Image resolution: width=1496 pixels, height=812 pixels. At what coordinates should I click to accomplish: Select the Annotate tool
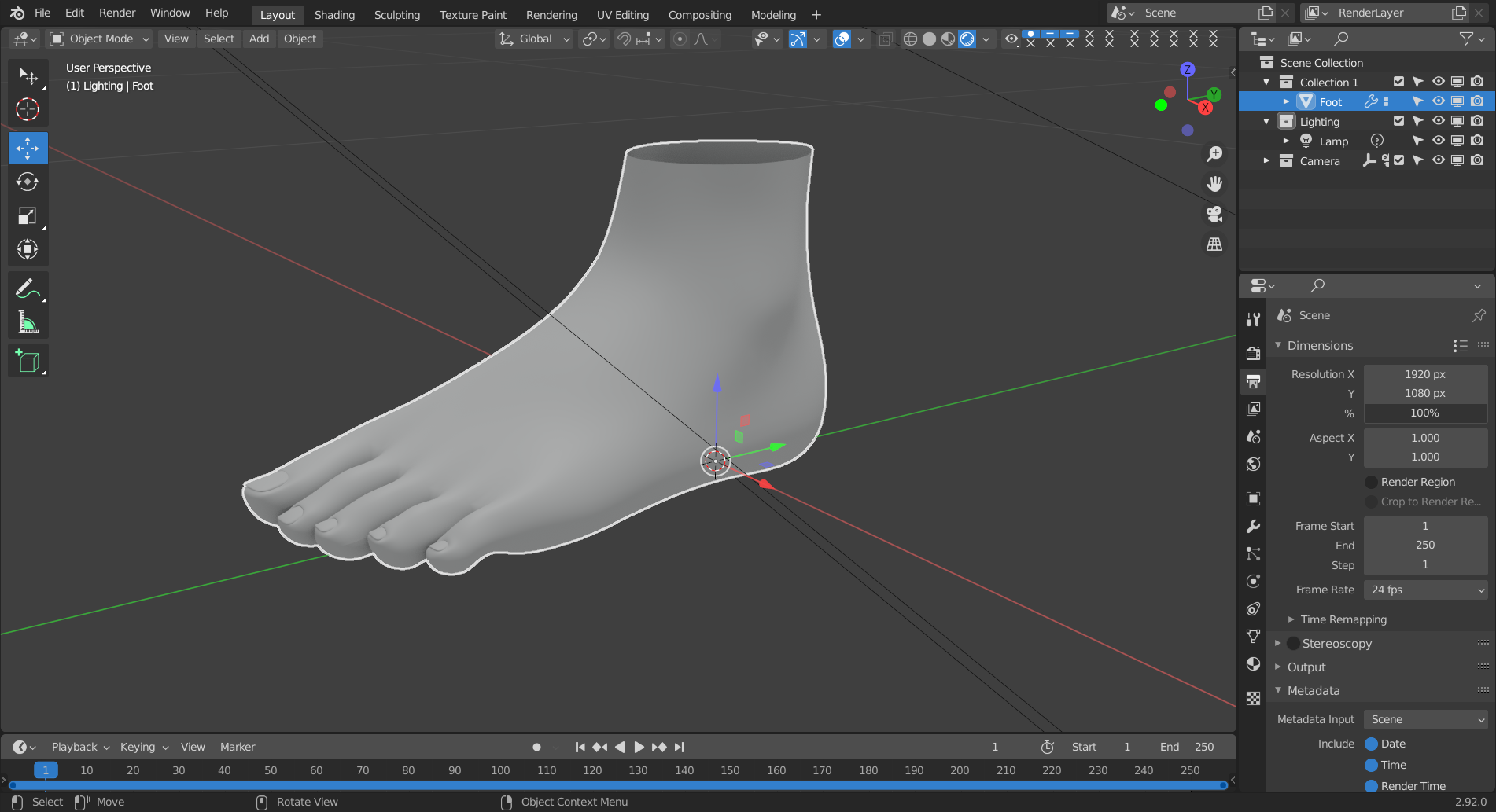tap(28, 288)
